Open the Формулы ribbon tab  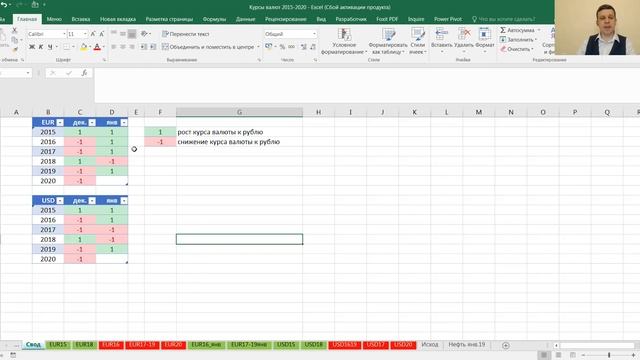click(x=214, y=19)
